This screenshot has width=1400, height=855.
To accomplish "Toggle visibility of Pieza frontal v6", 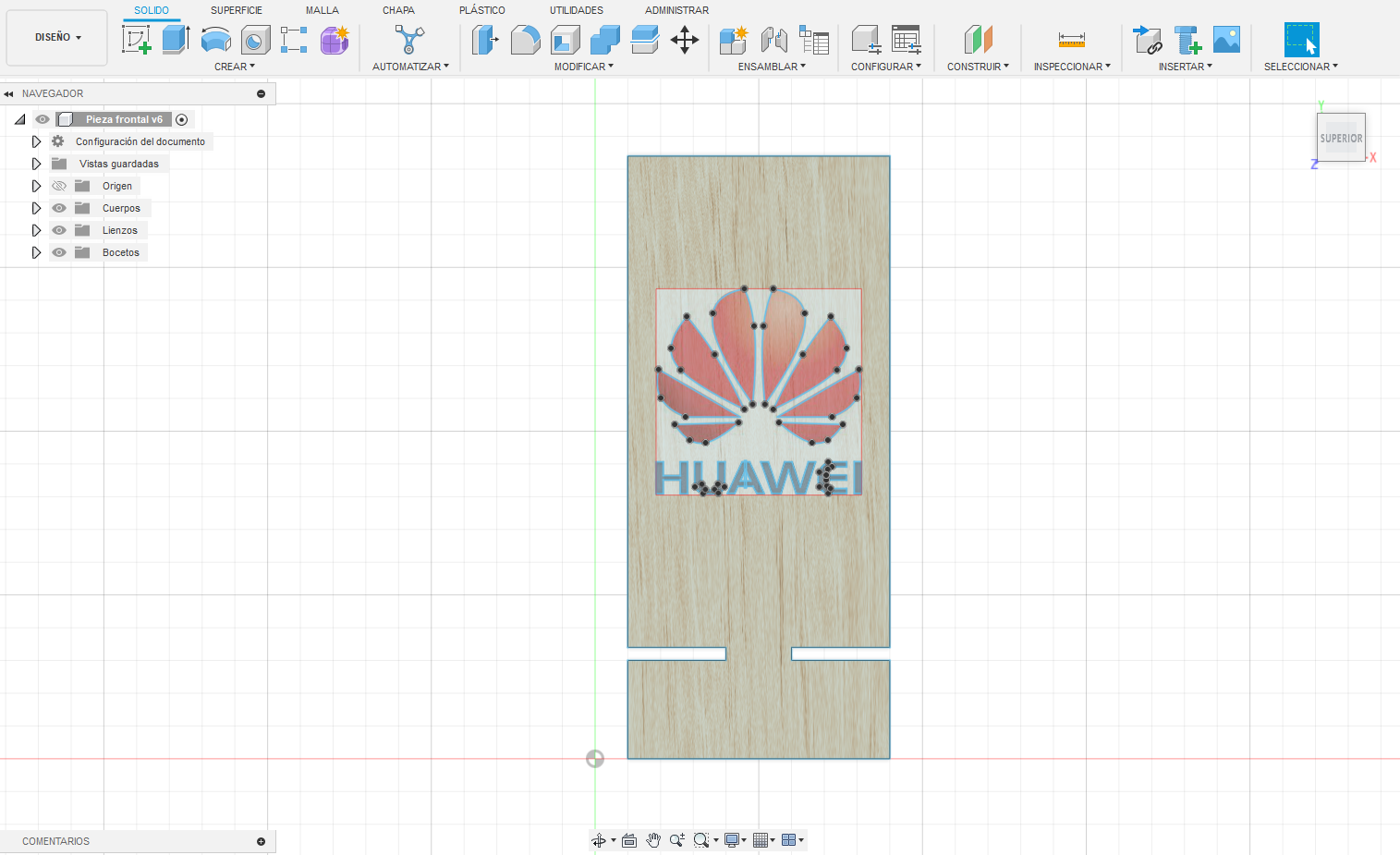I will (x=43, y=119).
